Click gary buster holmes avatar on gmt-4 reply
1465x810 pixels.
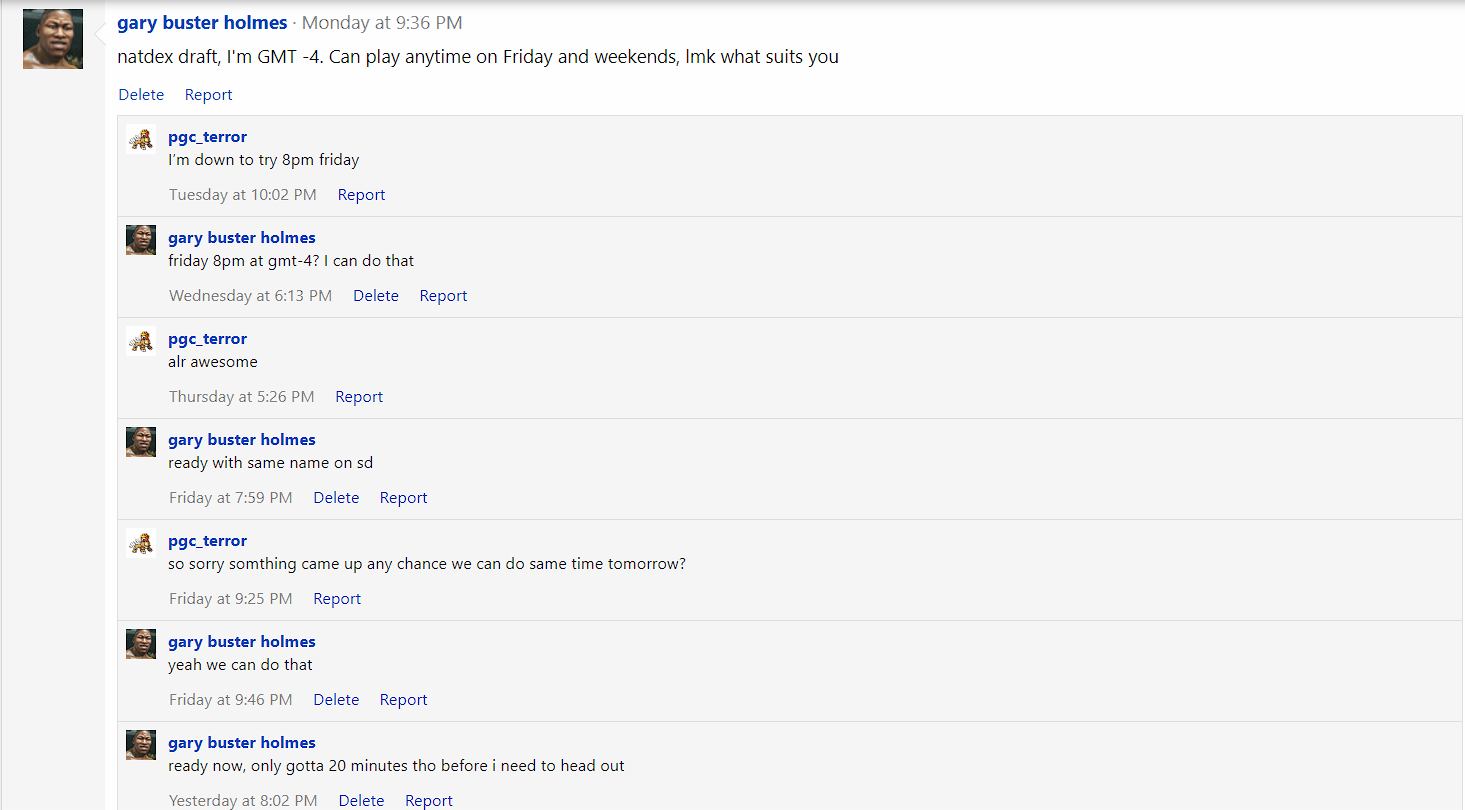click(141, 239)
